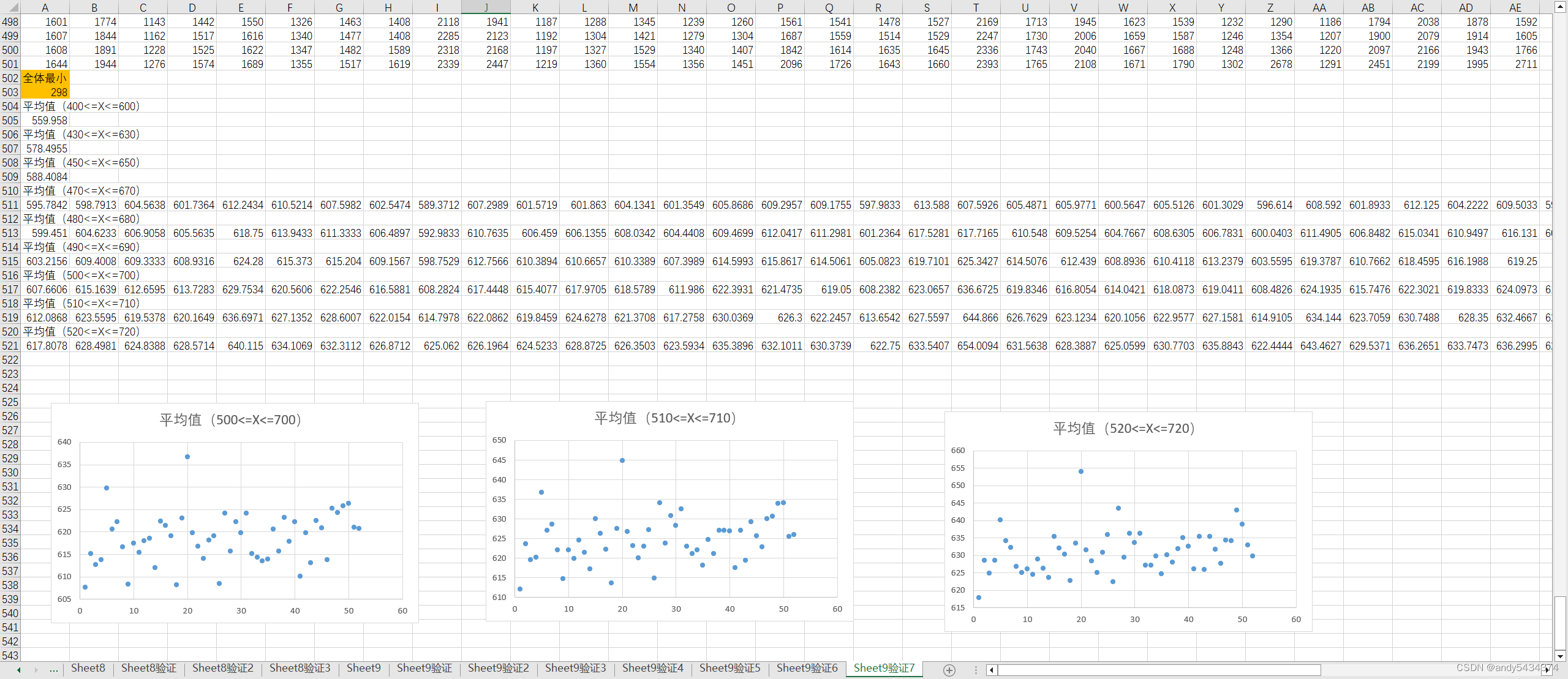The width and height of the screenshot is (1568, 679).
Task: Select row 521 header
Action: (10, 346)
